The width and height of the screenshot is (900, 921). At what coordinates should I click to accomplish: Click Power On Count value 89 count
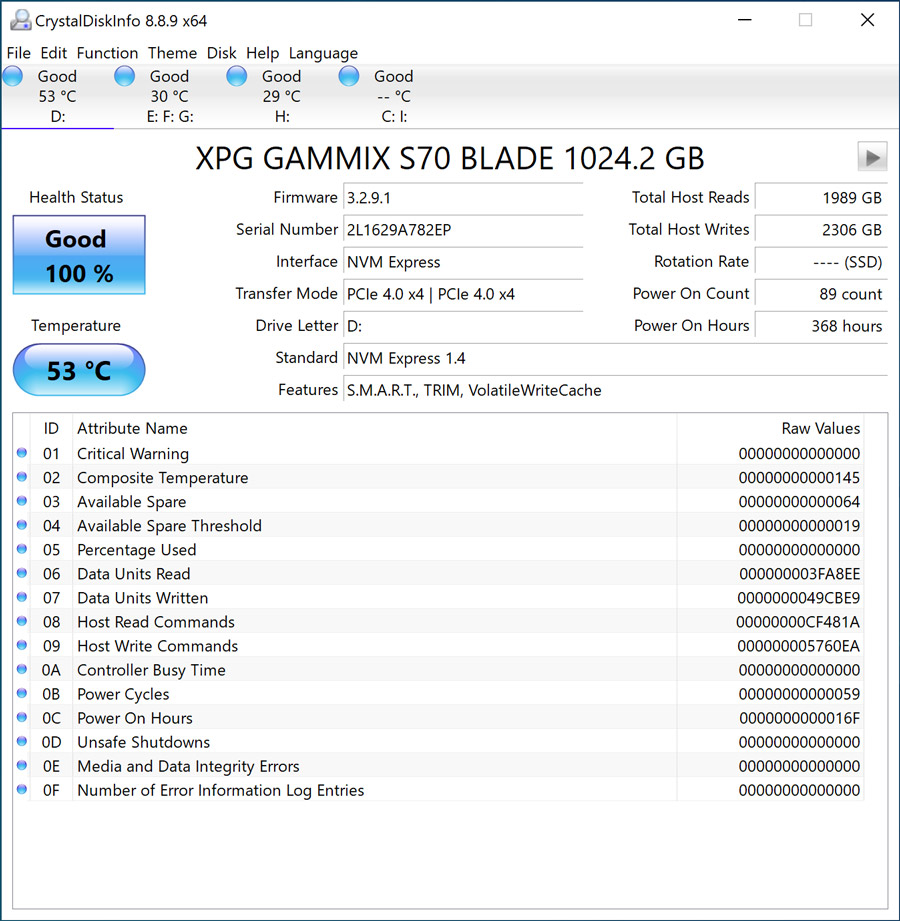pos(821,294)
